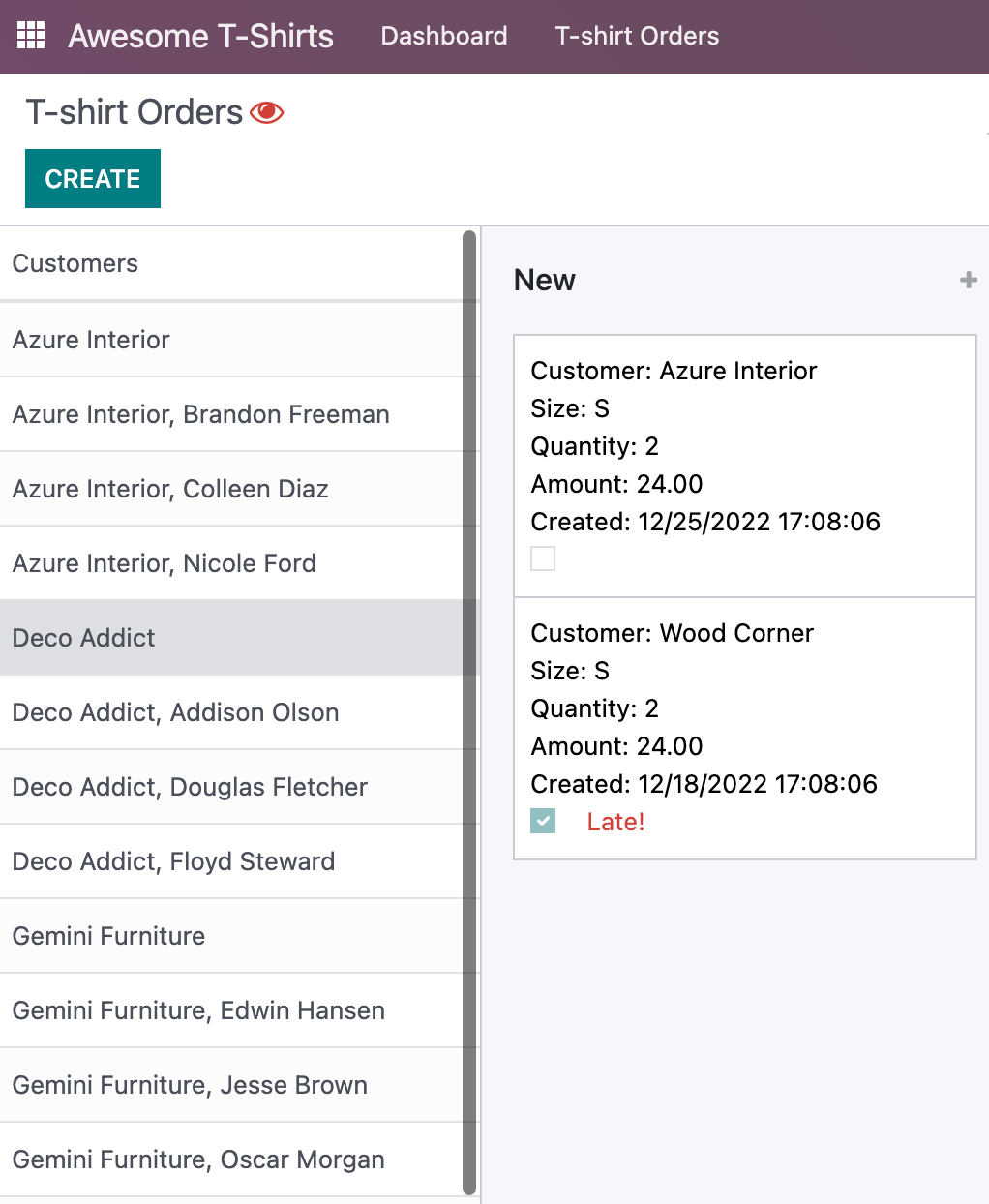Open the Dashboard menu
This screenshot has height=1204, width=989.
443,36
